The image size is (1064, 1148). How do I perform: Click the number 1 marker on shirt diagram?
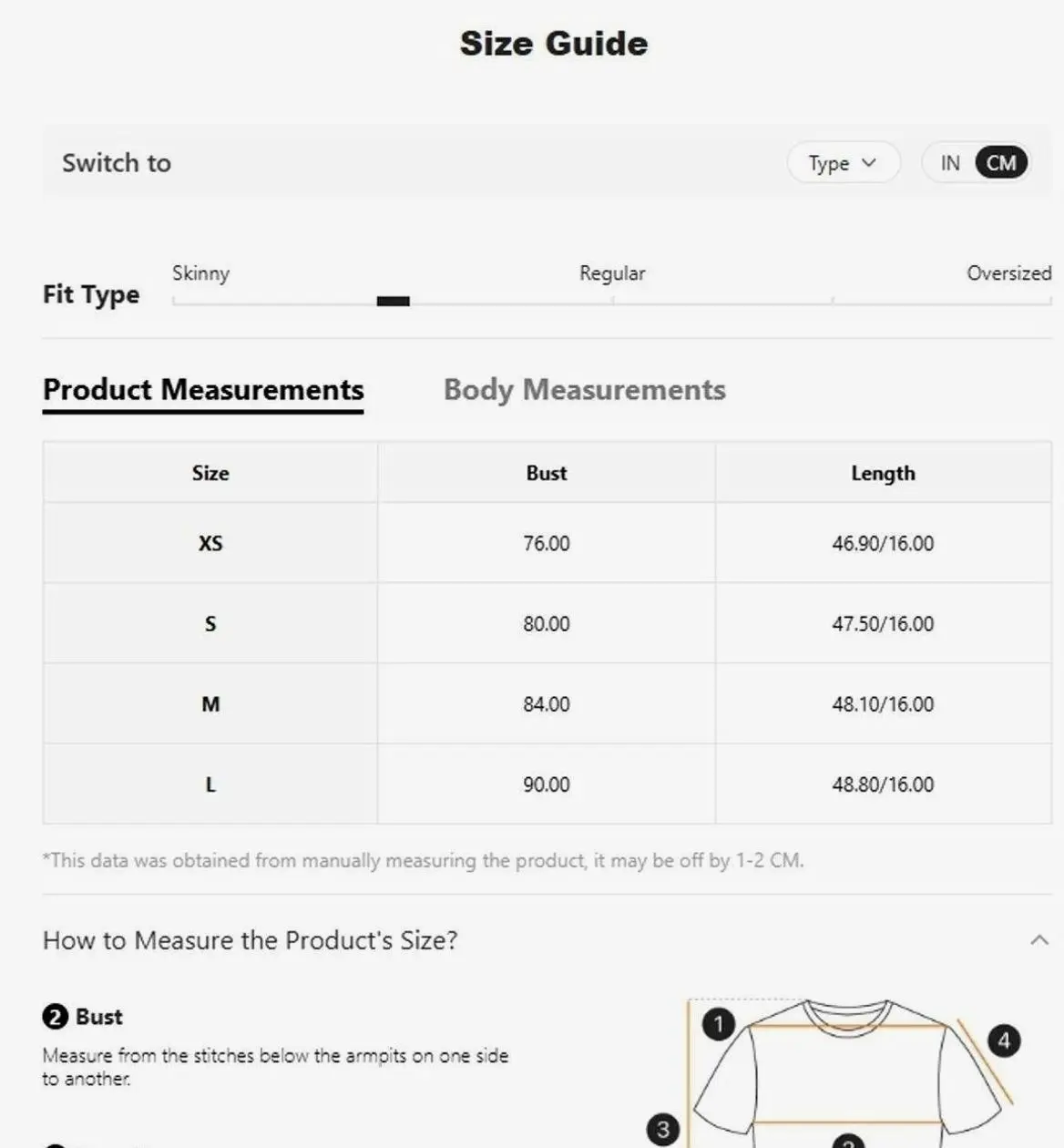pos(719,1024)
